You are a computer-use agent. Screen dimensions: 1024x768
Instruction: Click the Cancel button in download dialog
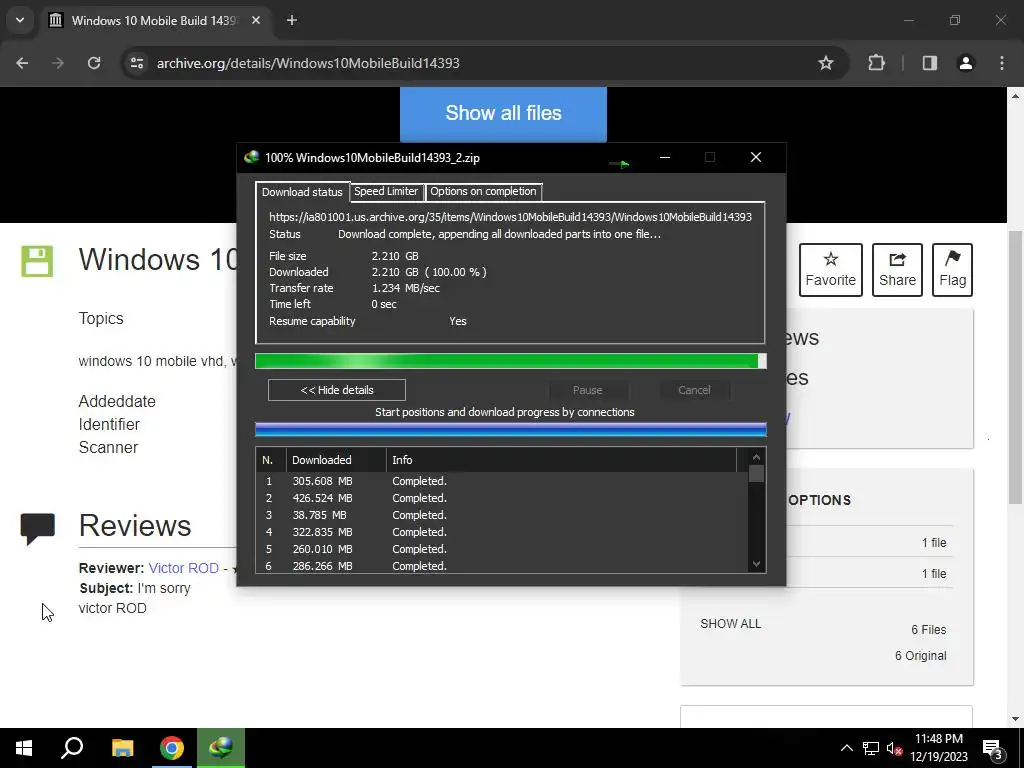[694, 390]
